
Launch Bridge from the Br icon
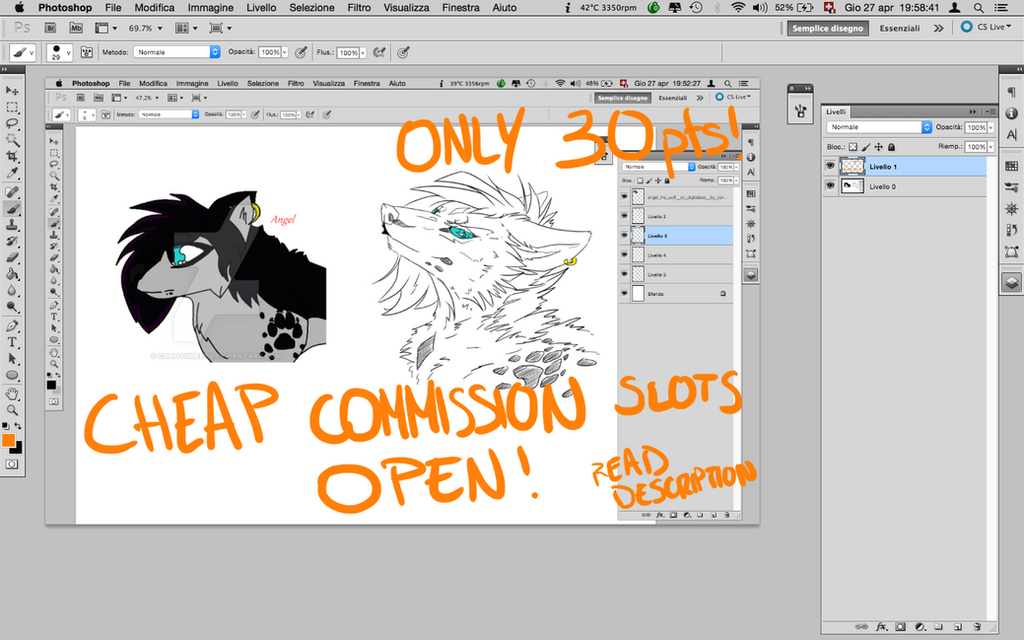click(x=50, y=28)
